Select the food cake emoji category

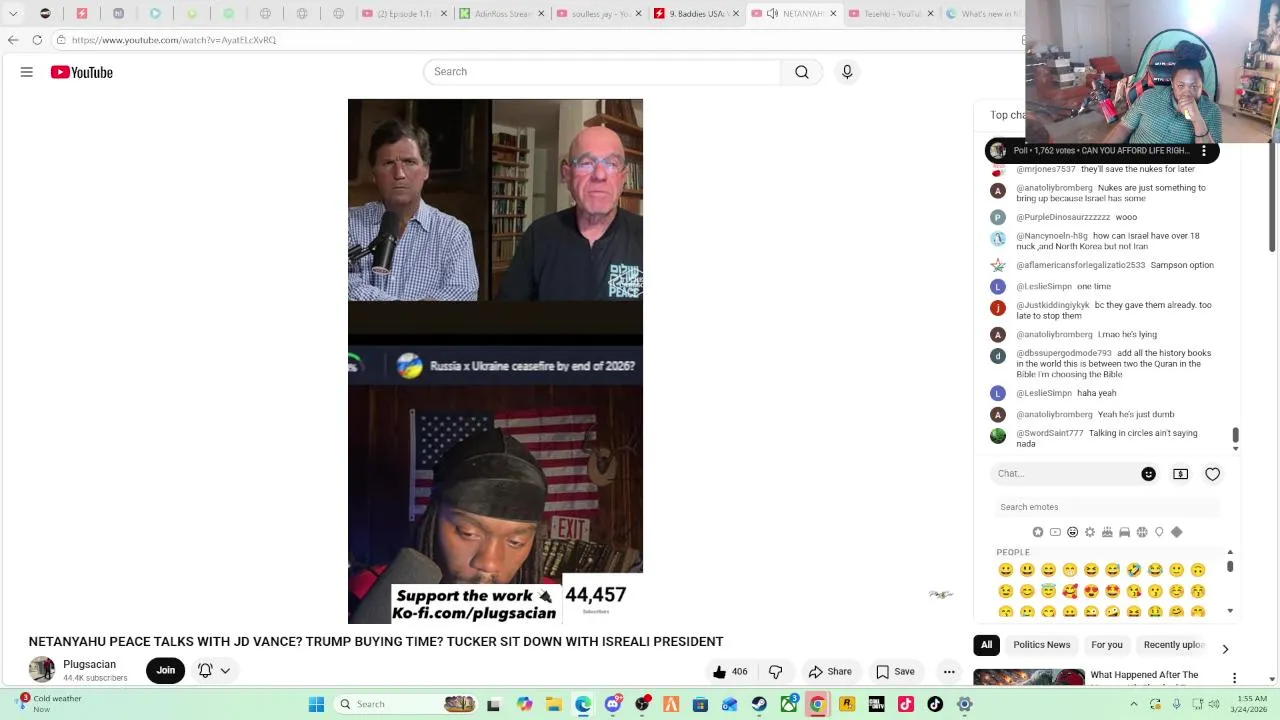pos(1107,532)
